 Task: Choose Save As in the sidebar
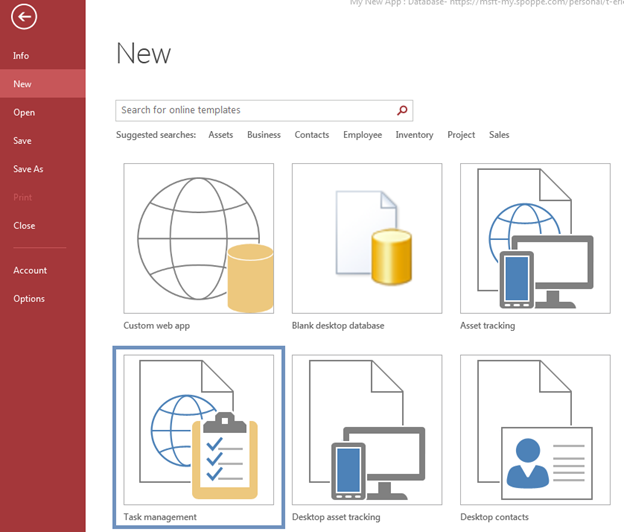pos(28,169)
